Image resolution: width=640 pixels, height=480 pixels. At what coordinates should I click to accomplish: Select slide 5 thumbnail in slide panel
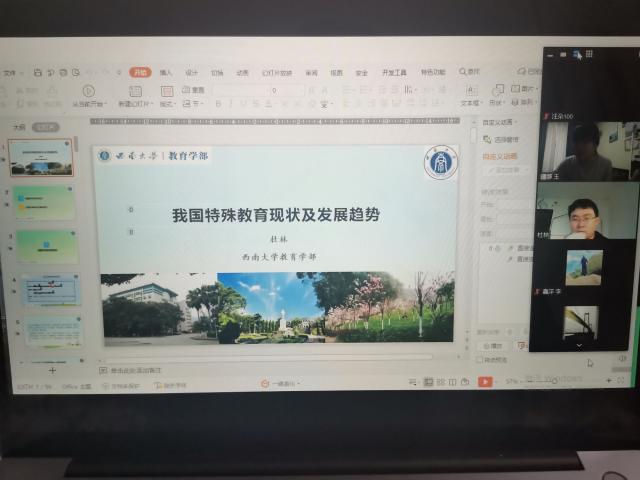click(53, 331)
